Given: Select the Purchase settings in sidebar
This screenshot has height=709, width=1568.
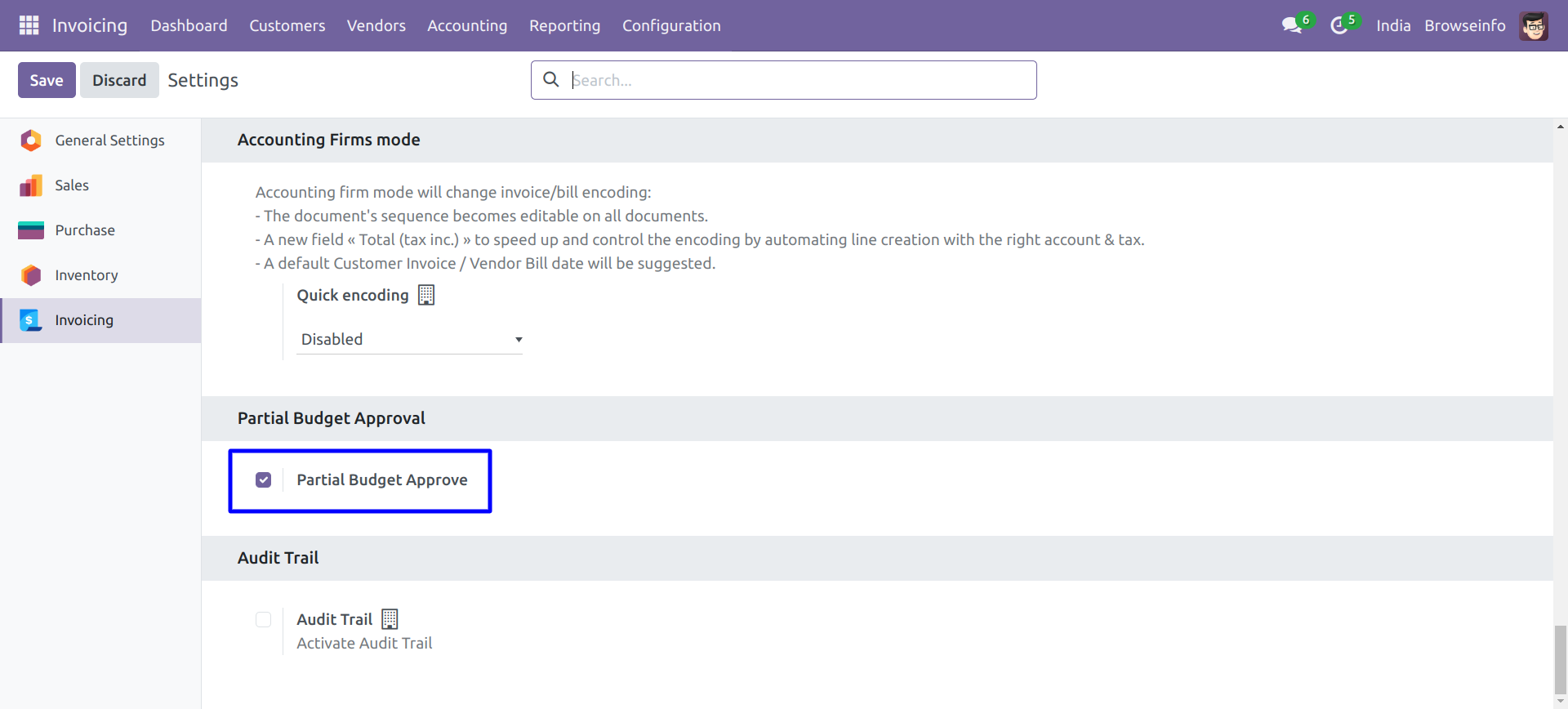Looking at the screenshot, I should click(85, 230).
